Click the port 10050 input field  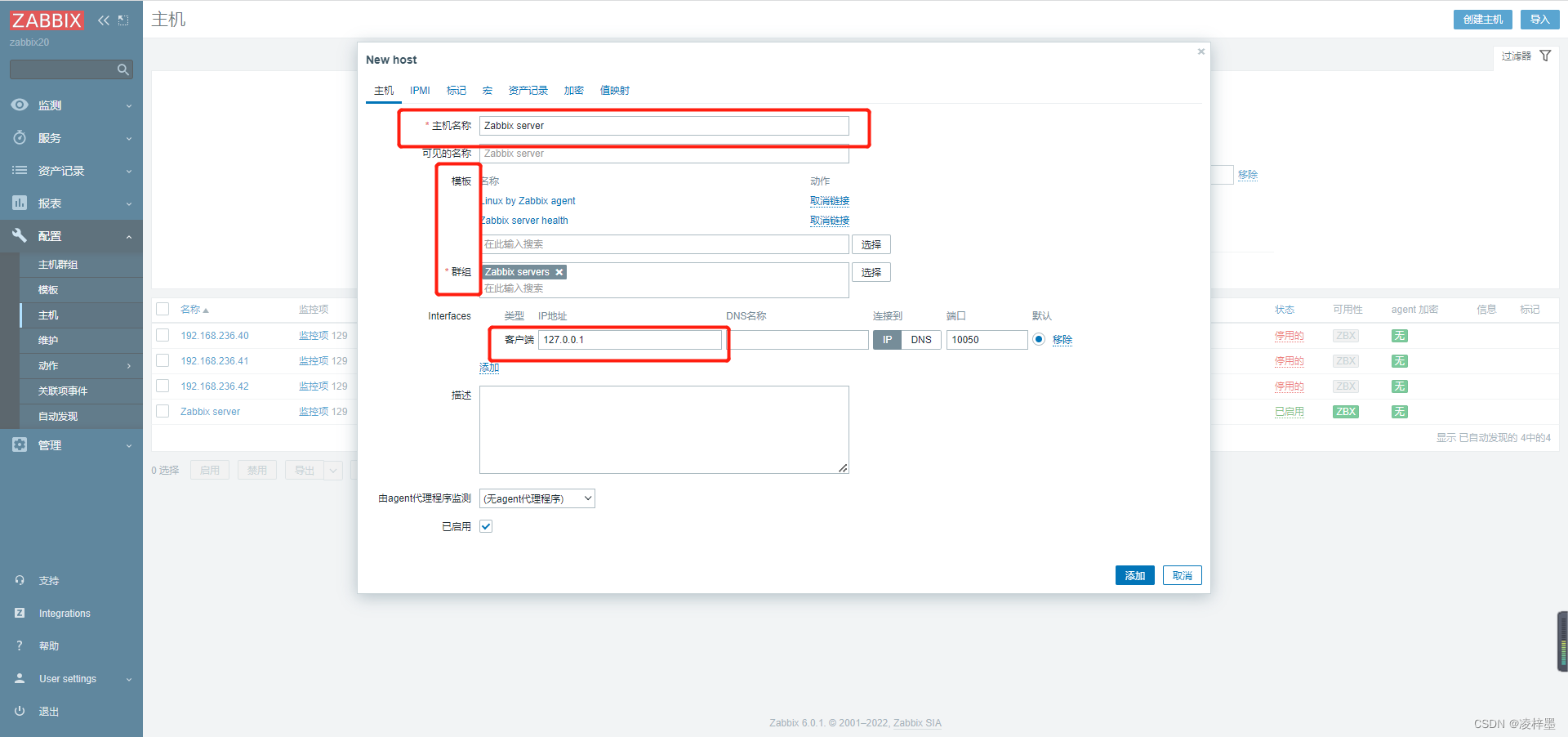click(x=987, y=340)
